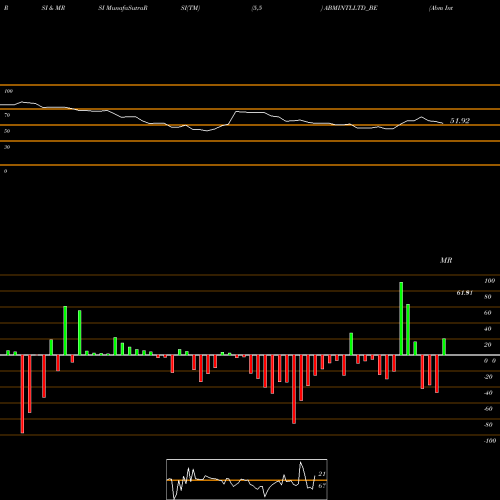Image resolution: width=500 pixels, height=500 pixels.
Task: Click the end of the RSI line
Action: (x=443, y=123)
